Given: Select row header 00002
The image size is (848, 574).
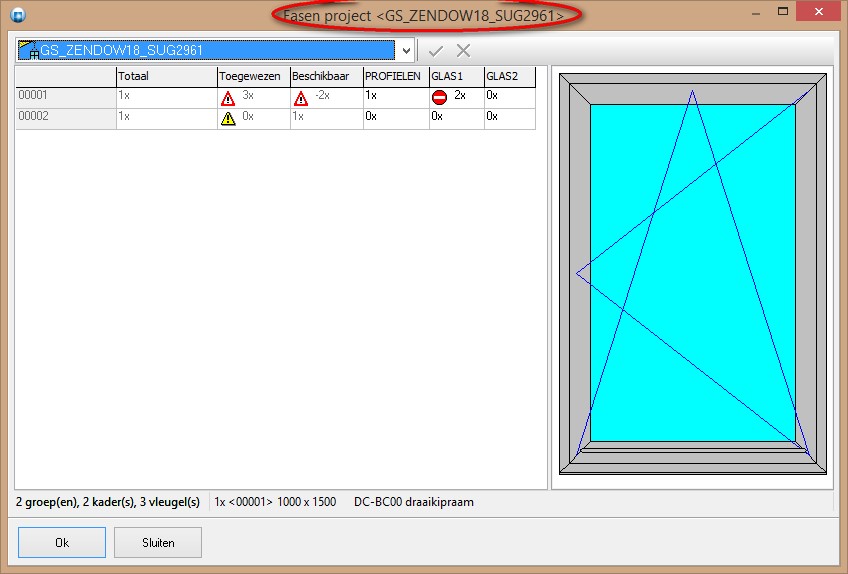Looking at the screenshot, I should [x=66, y=118].
